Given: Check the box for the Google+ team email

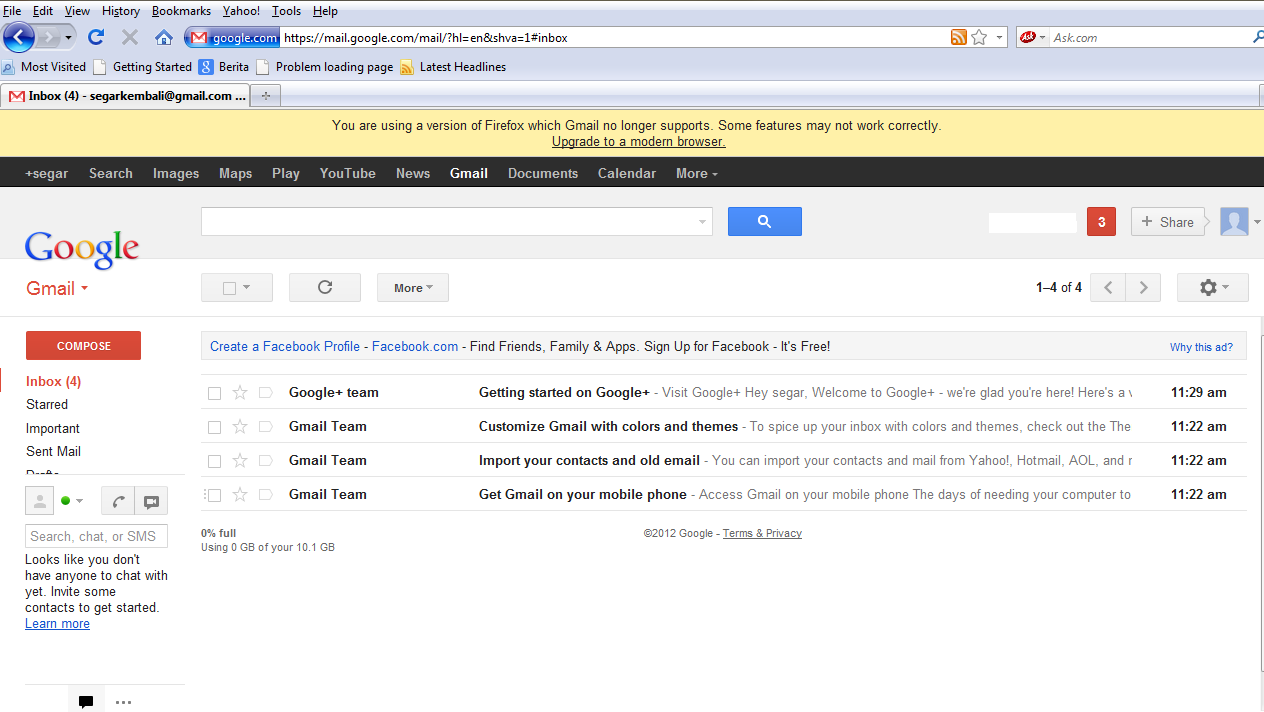Looking at the screenshot, I should [214, 393].
